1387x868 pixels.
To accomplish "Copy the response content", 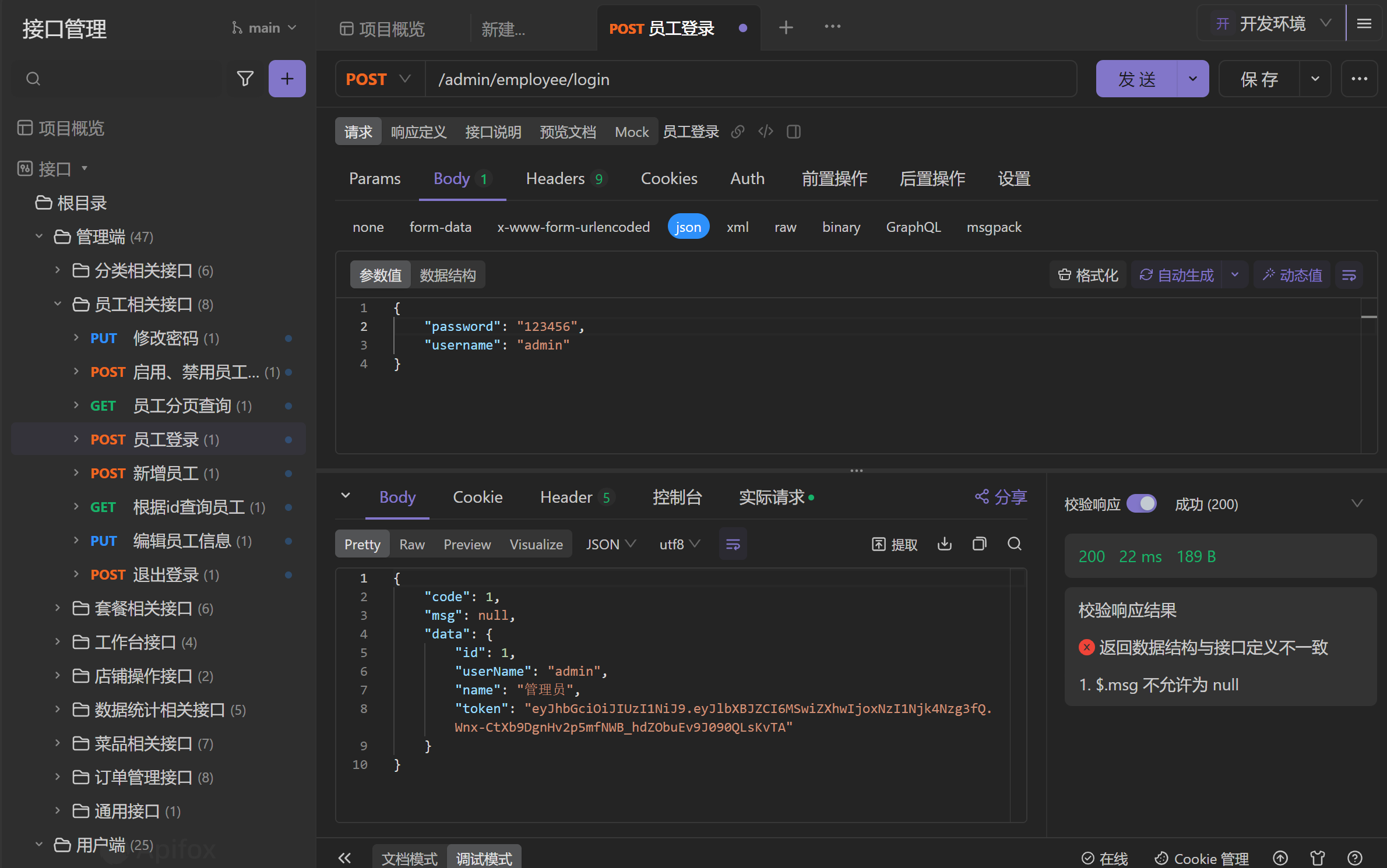I will pos(979,544).
